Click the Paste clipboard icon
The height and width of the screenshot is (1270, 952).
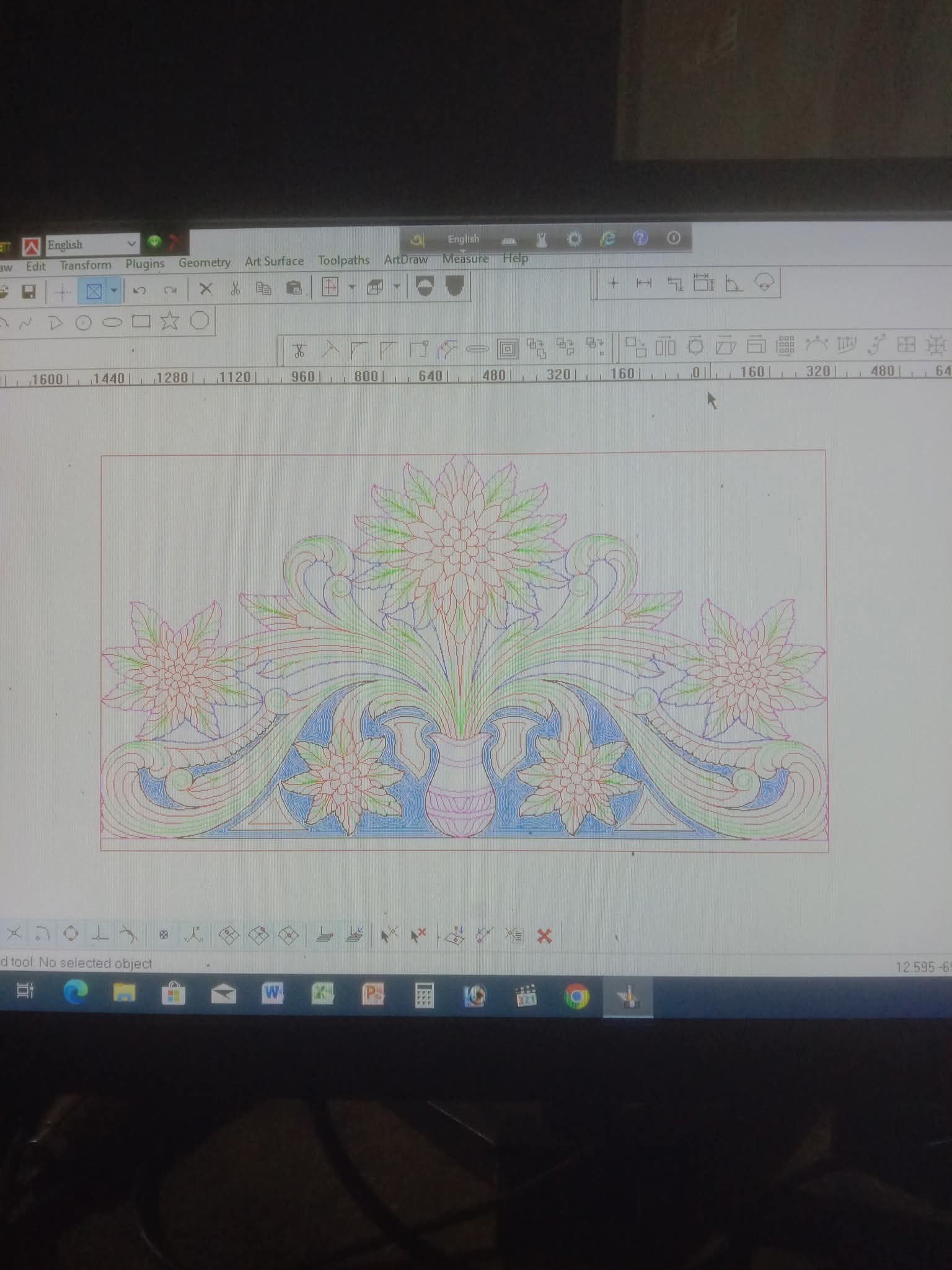[x=294, y=287]
